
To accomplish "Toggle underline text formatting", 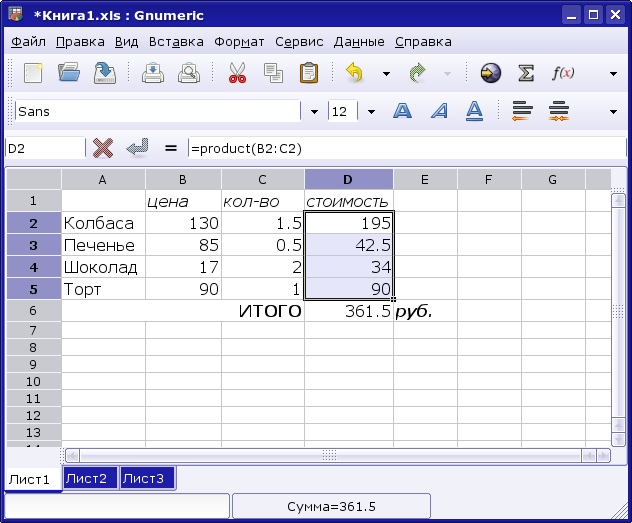I will (x=475, y=111).
